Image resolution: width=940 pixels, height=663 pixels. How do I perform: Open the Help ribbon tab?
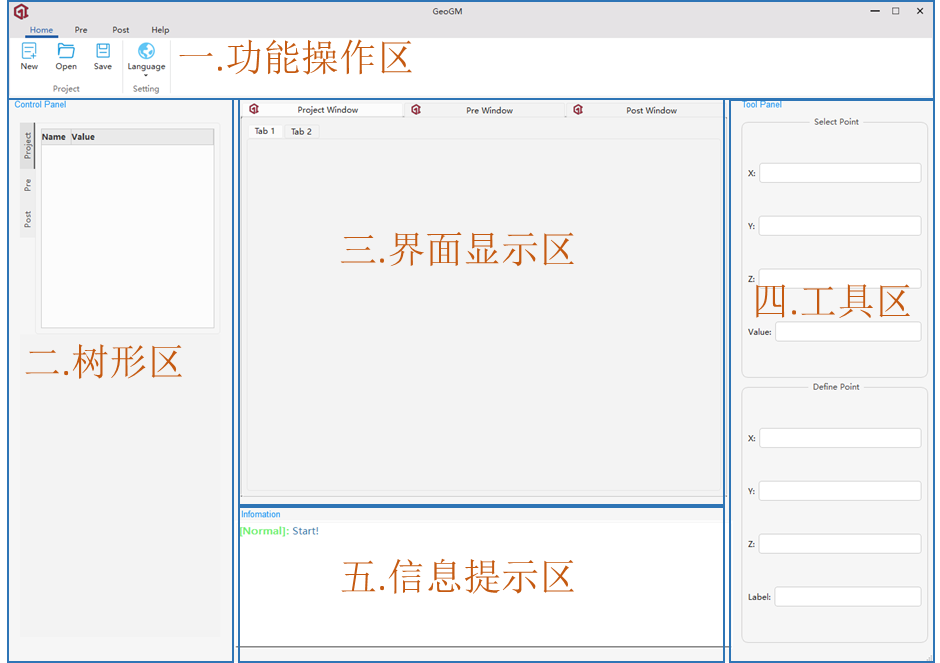pyautogui.click(x=160, y=30)
